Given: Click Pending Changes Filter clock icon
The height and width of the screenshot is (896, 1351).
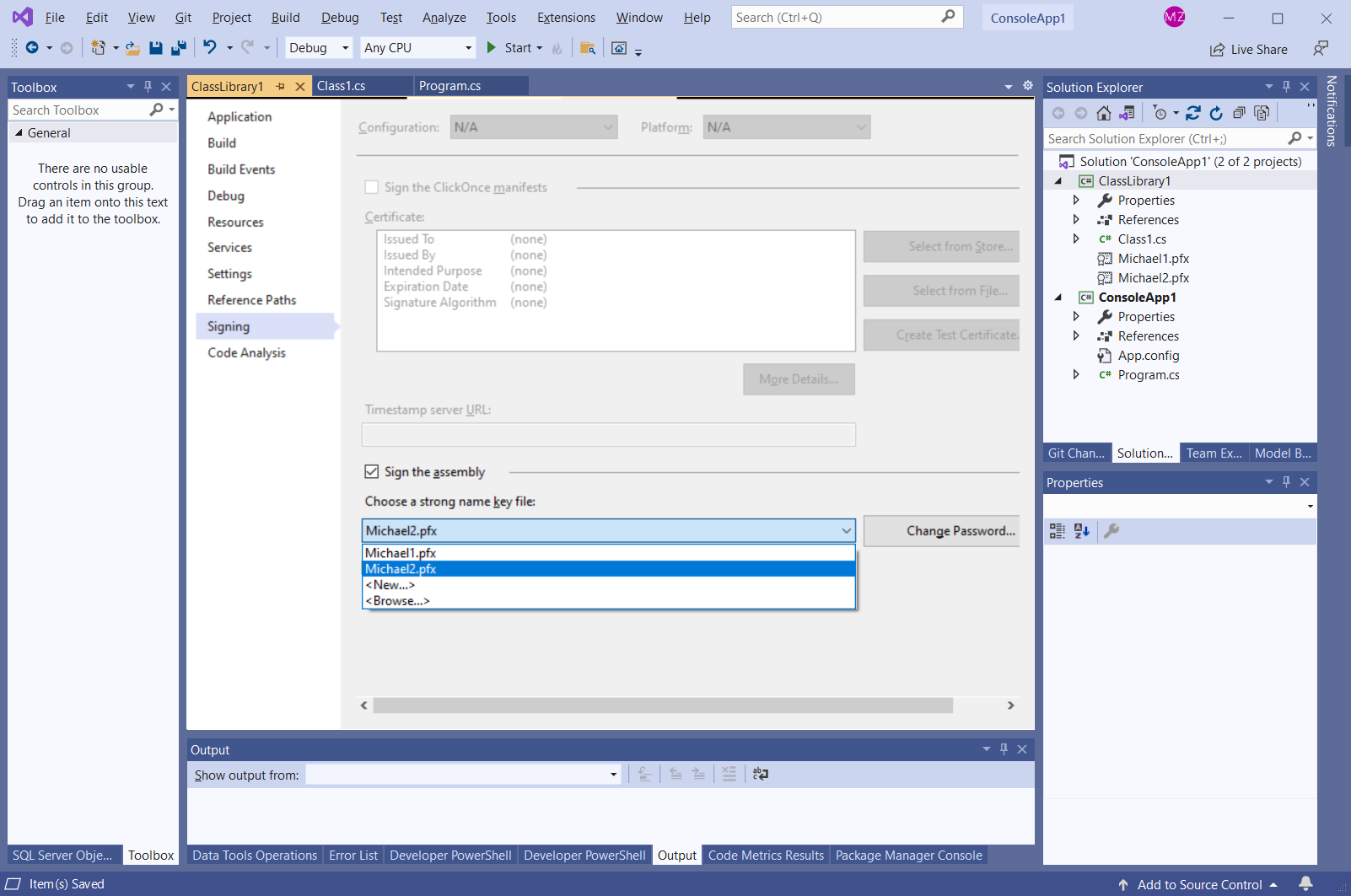Looking at the screenshot, I should tap(1160, 113).
